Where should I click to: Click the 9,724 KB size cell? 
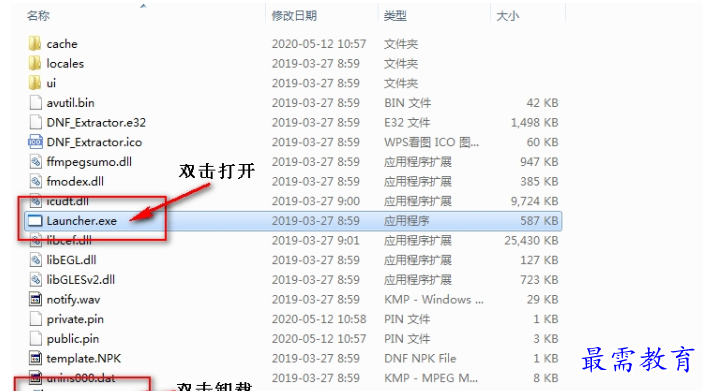coord(534,201)
